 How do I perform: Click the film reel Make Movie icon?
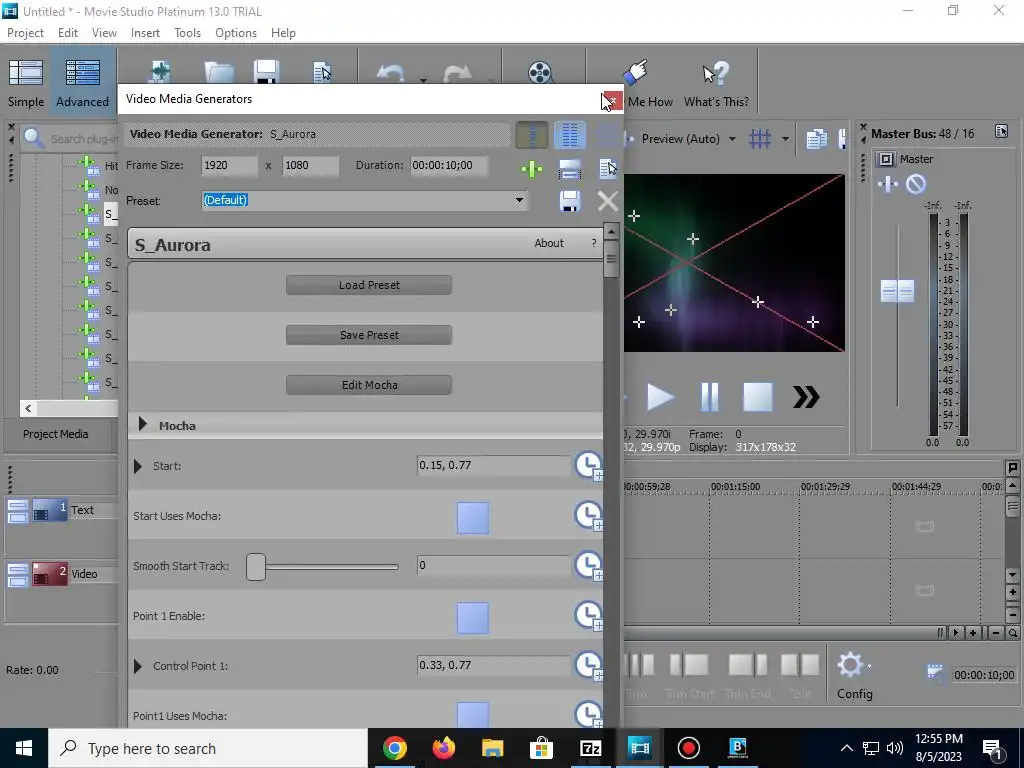tap(541, 72)
